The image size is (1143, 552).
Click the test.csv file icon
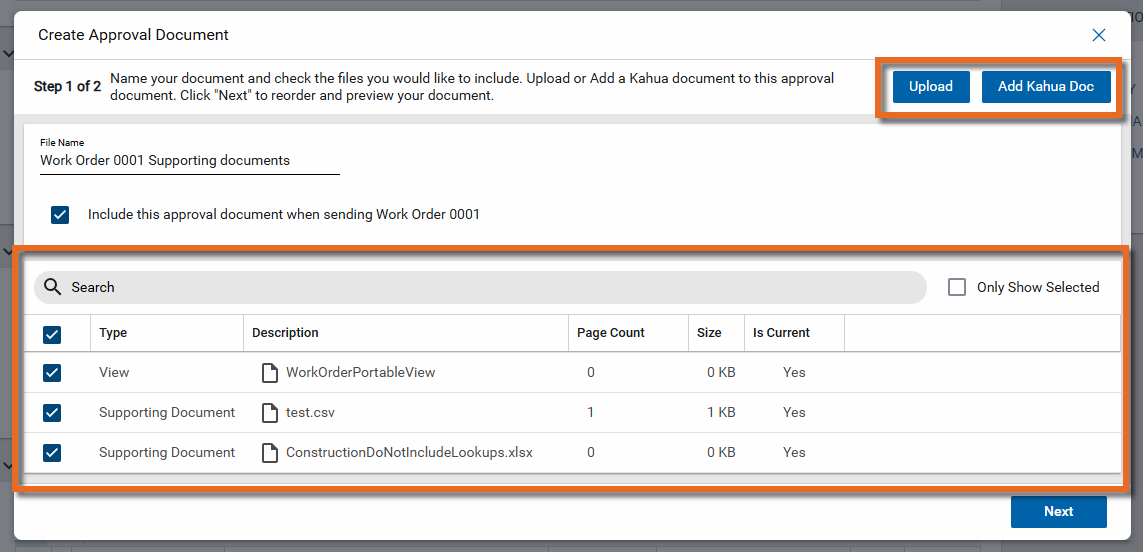pyautogui.click(x=269, y=413)
